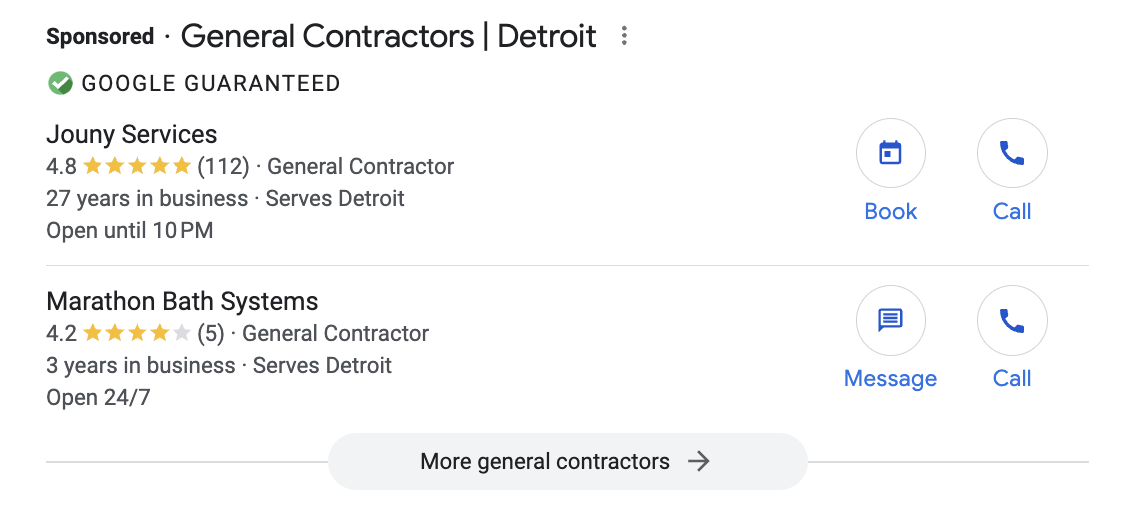1132x512 pixels.
Task: Call Marathon Bath Systems via phone icon
Action: (x=1011, y=320)
